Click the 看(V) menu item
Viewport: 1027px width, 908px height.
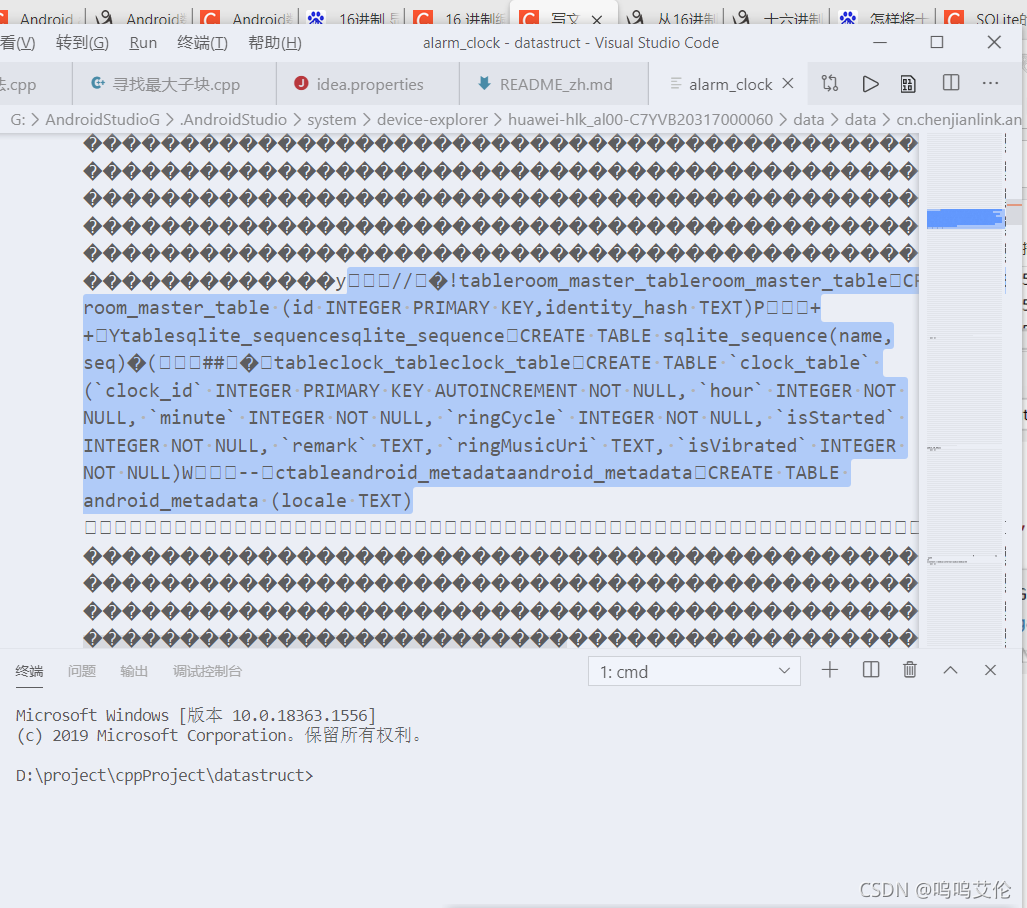[18, 43]
